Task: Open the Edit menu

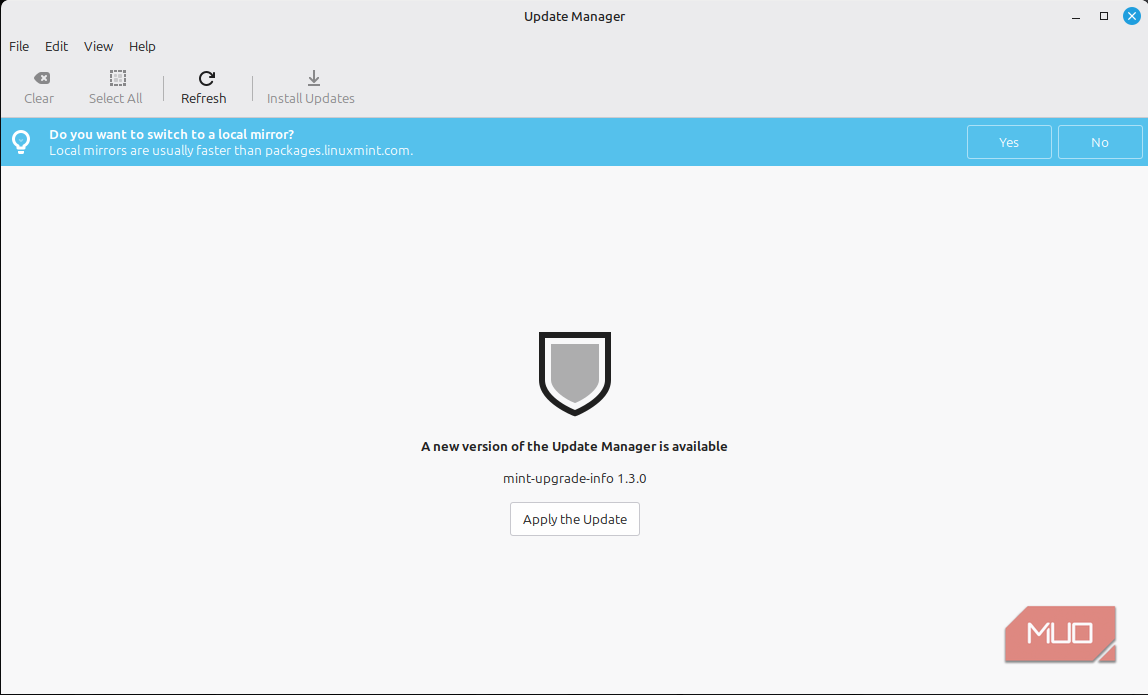Action: [56, 46]
